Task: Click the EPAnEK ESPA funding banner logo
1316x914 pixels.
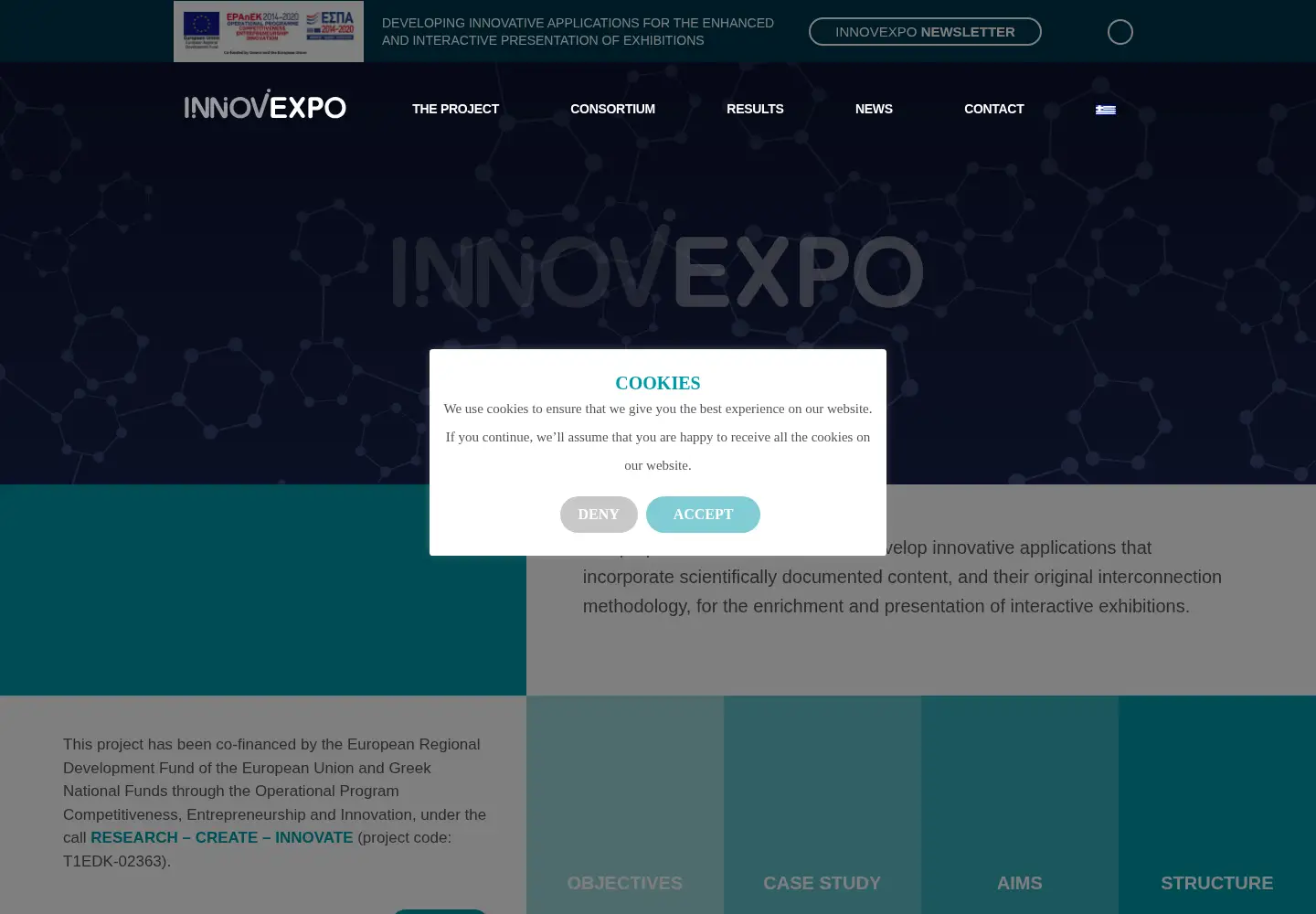Action: pyautogui.click(x=269, y=31)
